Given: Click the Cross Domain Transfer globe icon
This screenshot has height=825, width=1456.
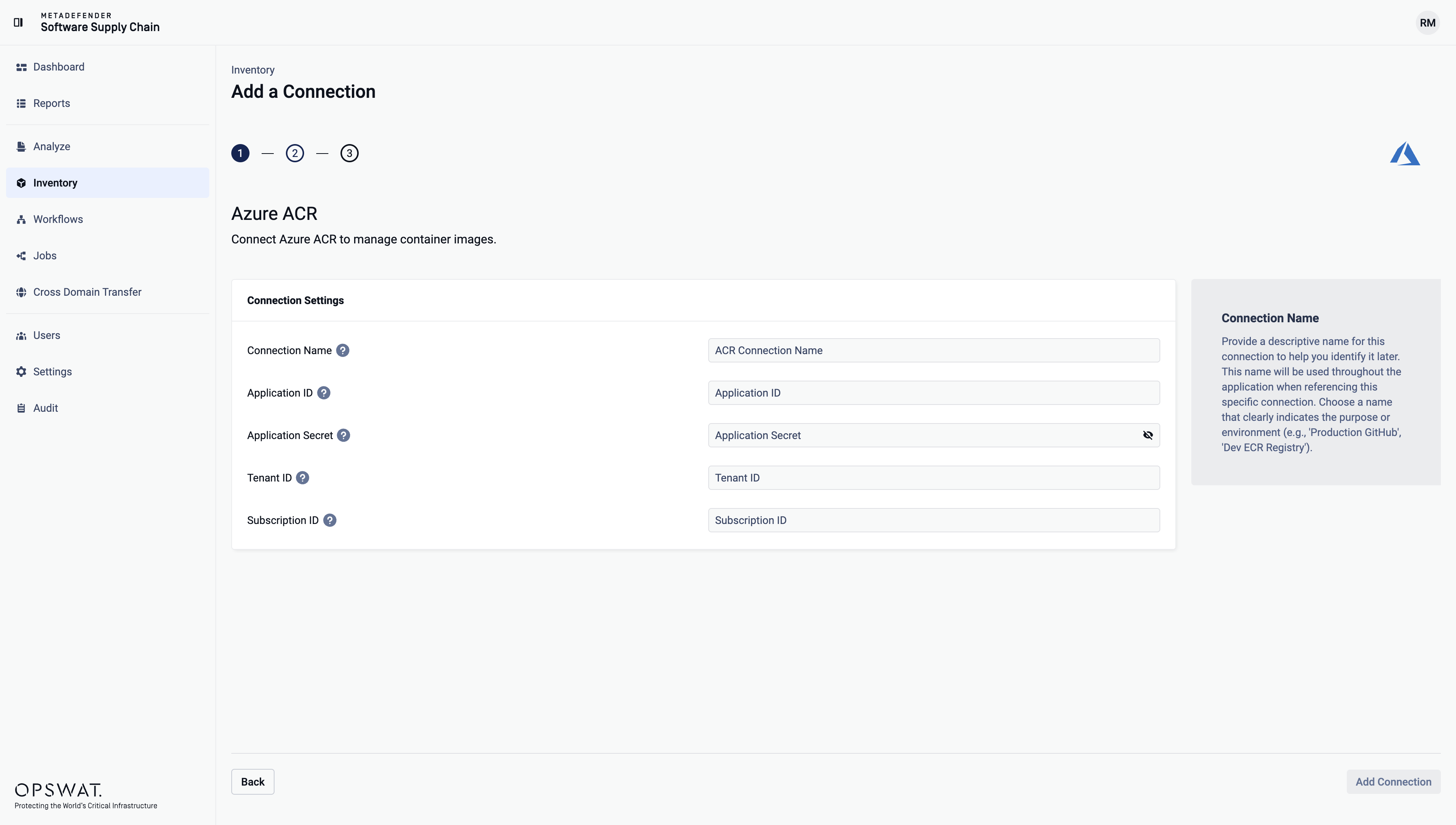Looking at the screenshot, I should [22, 292].
